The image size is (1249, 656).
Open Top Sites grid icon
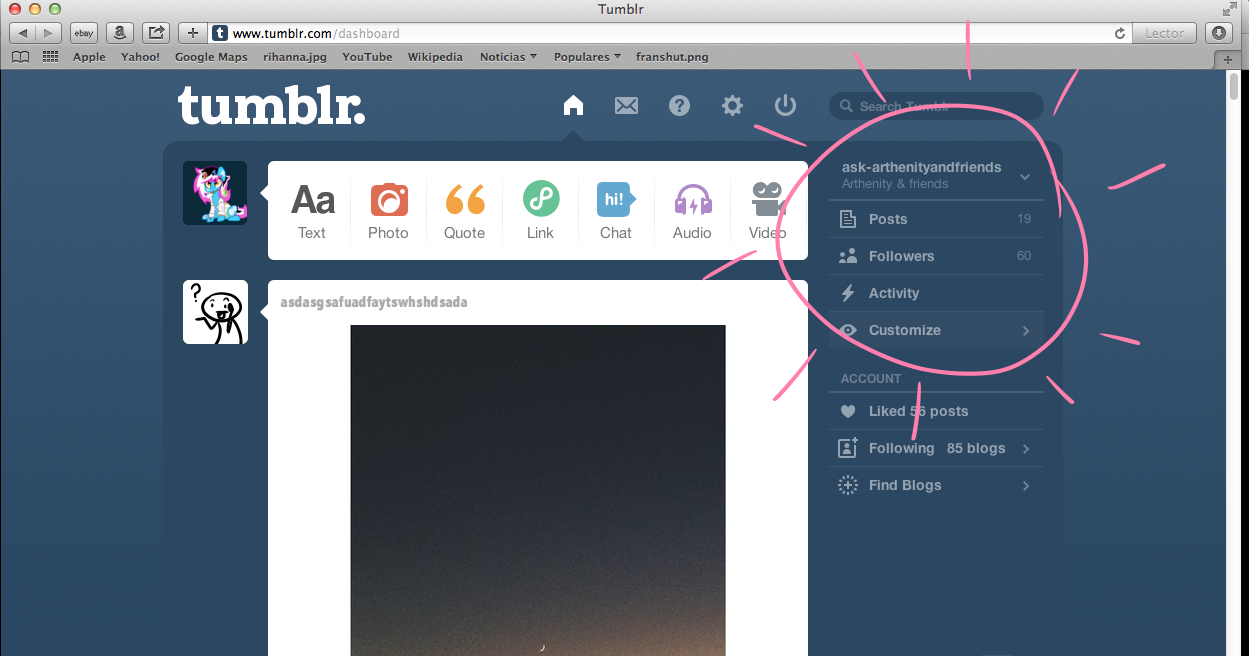click(x=50, y=57)
